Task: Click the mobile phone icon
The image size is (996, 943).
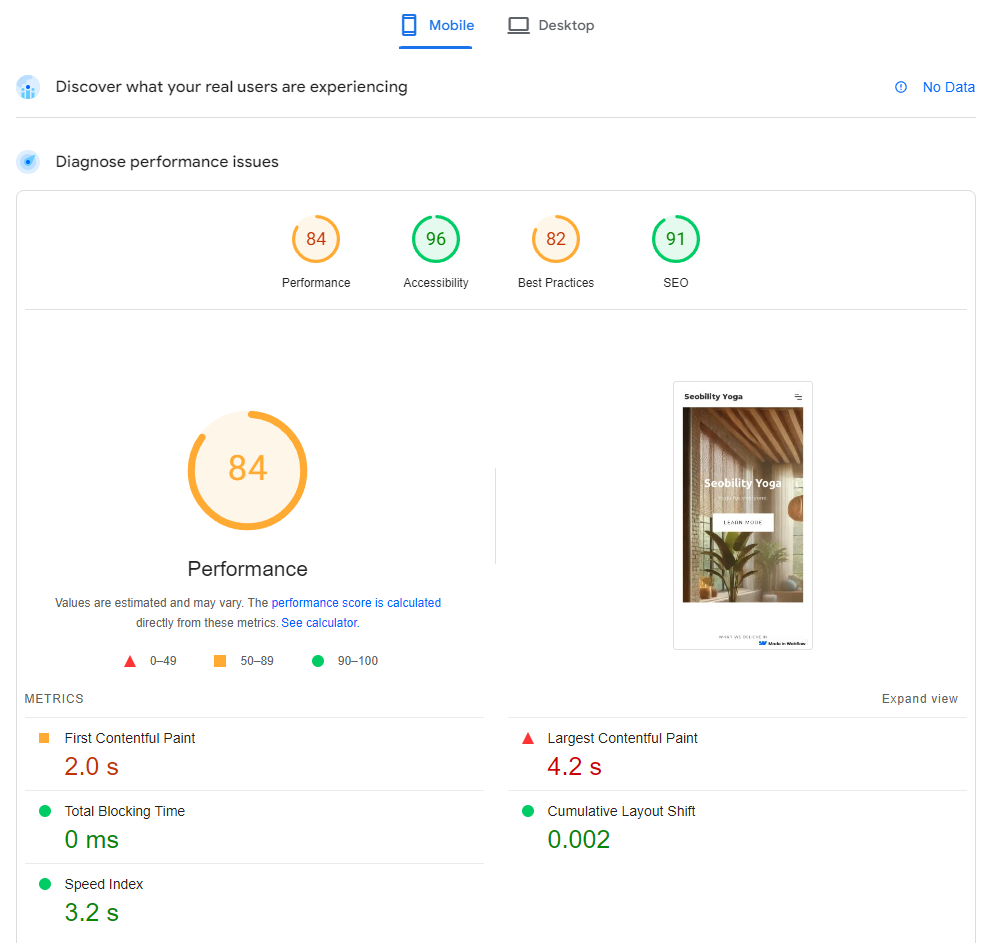Action: pyautogui.click(x=409, y=25)
